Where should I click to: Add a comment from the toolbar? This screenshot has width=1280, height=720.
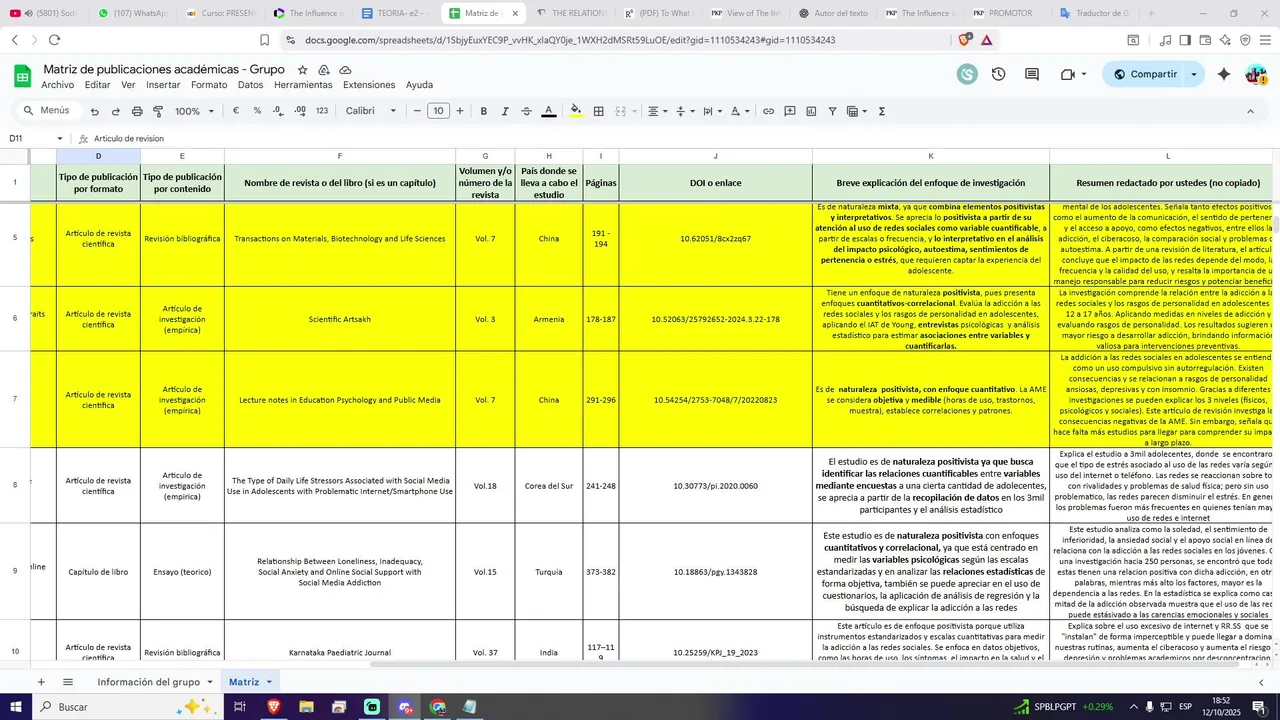pos(790,111)
